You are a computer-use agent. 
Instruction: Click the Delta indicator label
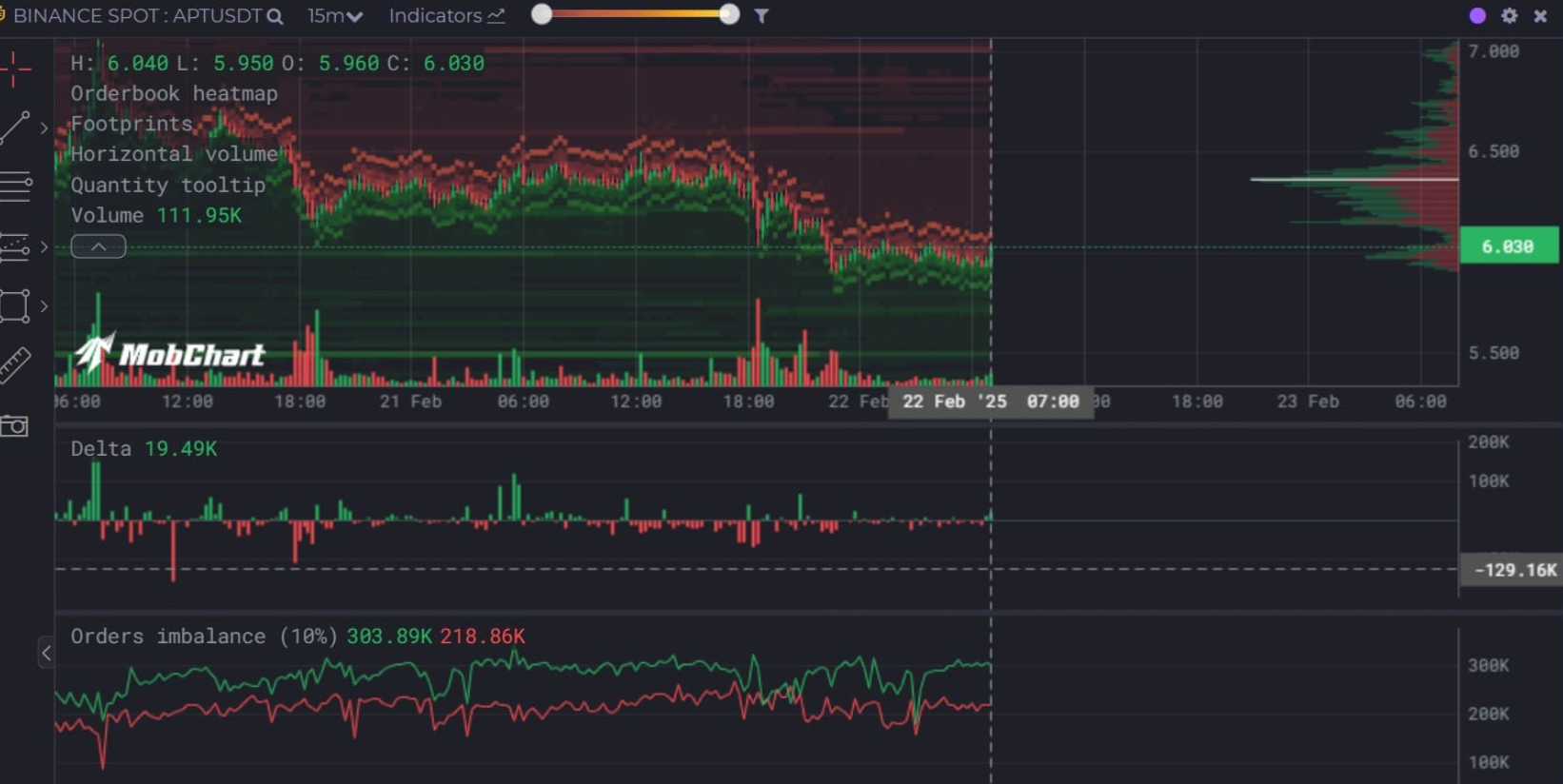(101, 448)
